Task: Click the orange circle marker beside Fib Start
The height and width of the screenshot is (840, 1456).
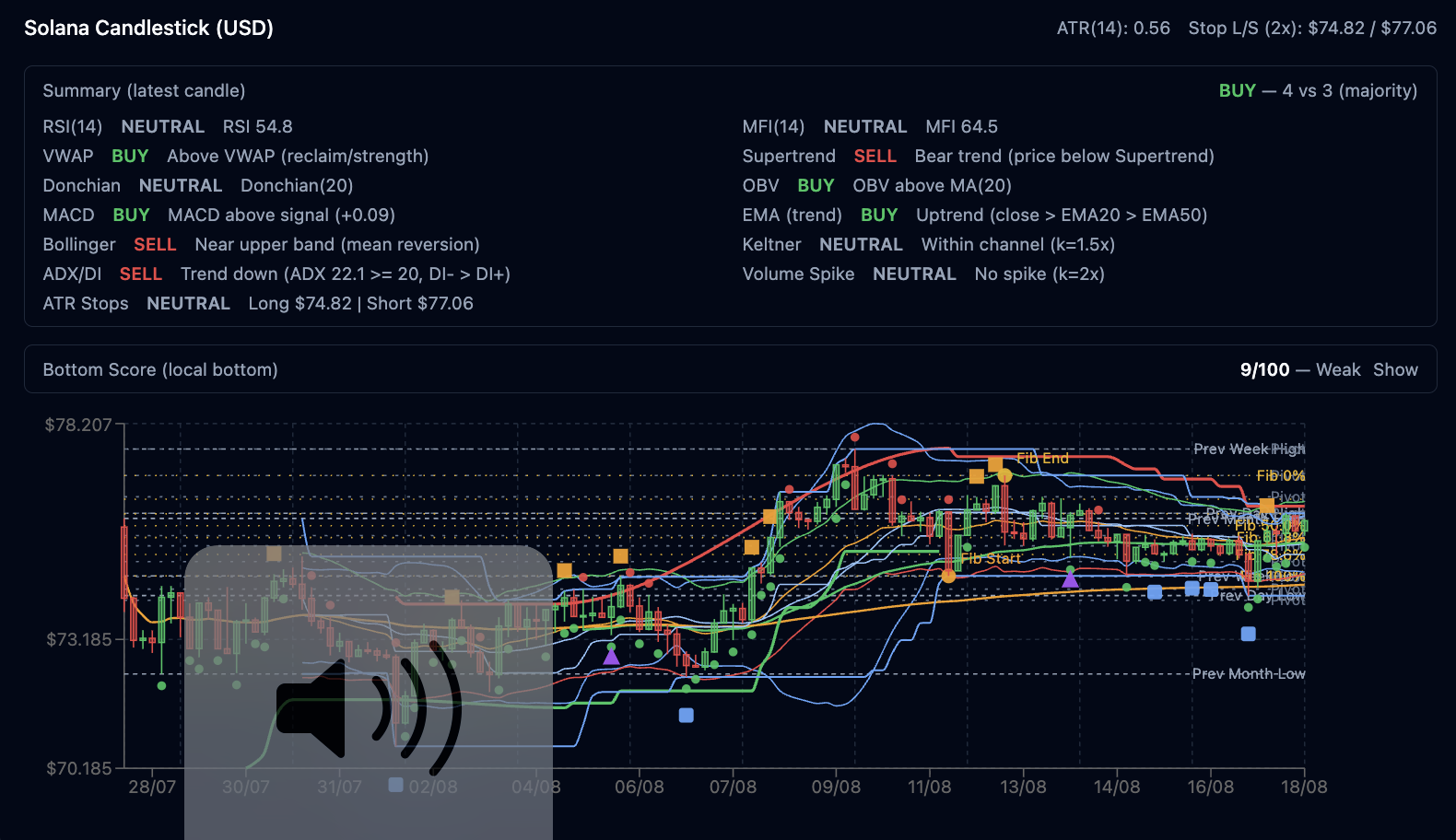Action: [x=948, y=576]
